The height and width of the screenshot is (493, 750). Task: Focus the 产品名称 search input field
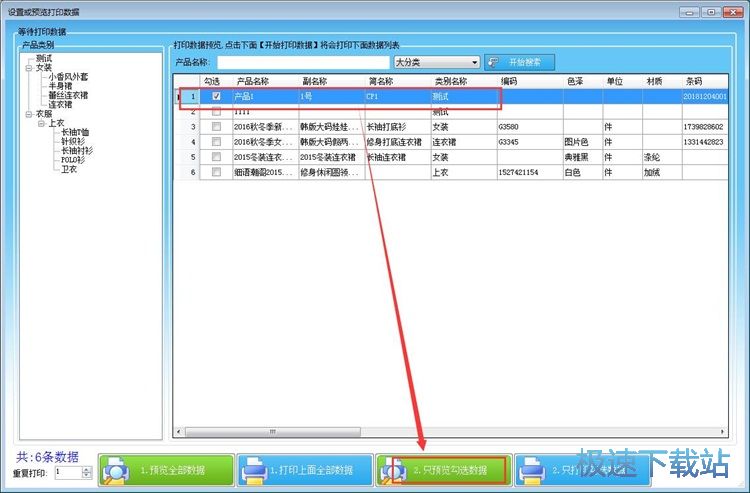click(x=303, y=62)
